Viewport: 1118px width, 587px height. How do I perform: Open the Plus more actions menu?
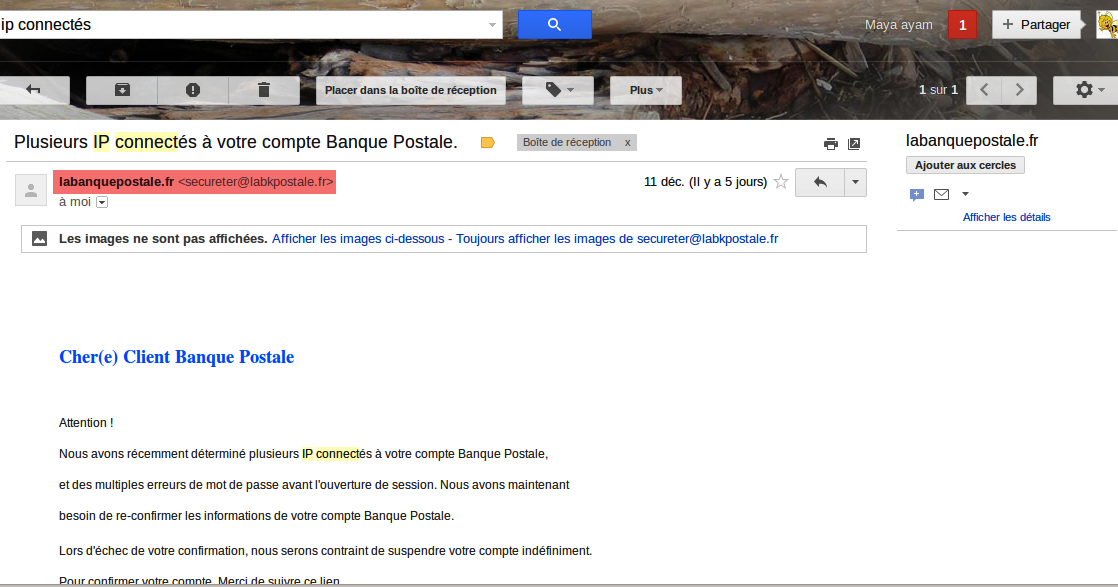pos(646,90)
